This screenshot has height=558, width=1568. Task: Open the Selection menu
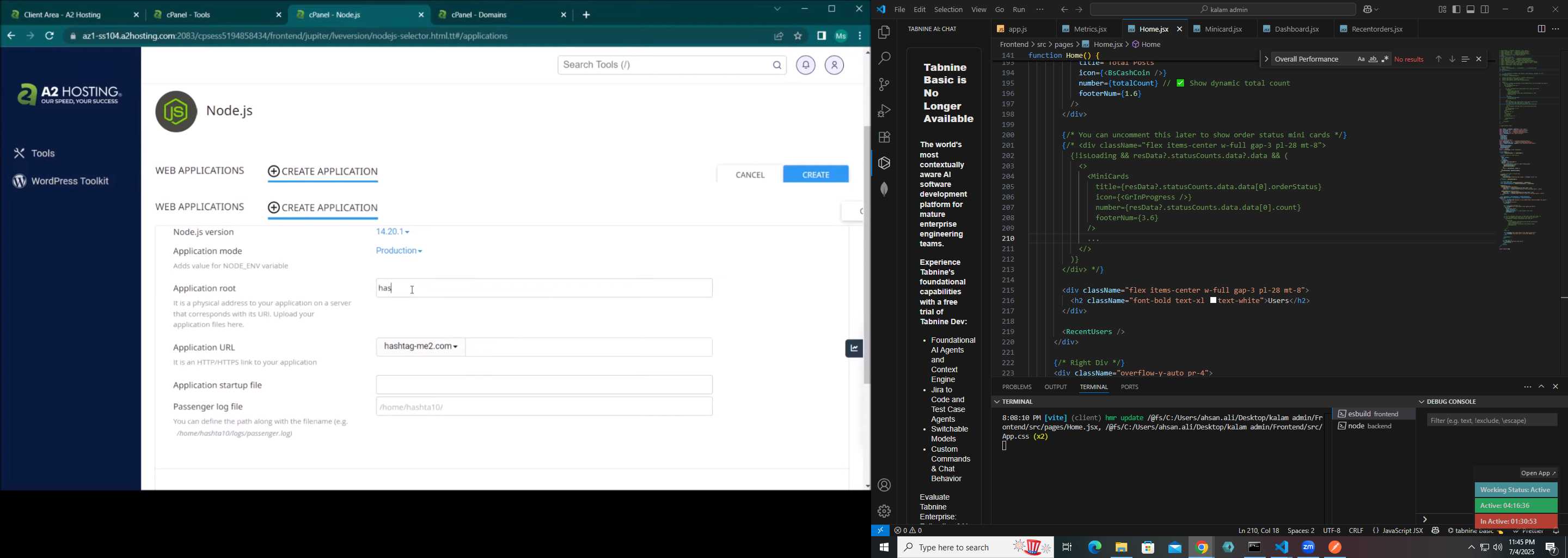coord(948,10)
